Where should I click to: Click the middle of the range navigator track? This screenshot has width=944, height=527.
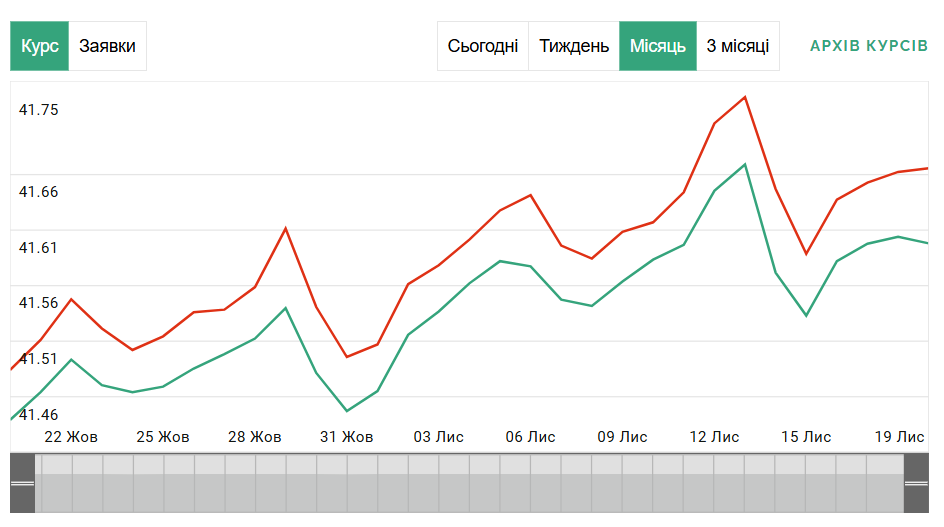click(x=470, y=483)
